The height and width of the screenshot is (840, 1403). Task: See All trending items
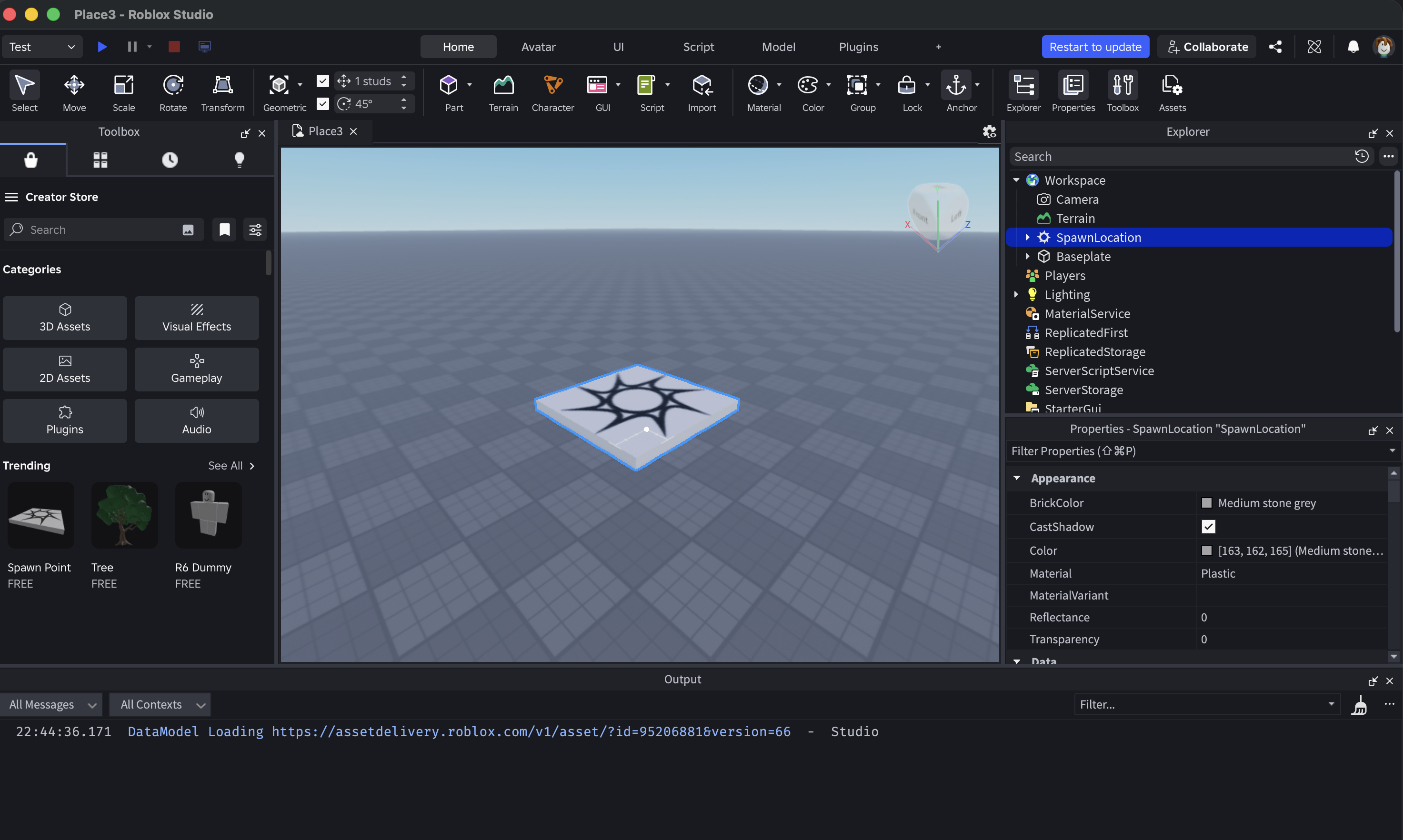[x=231, y=465]
